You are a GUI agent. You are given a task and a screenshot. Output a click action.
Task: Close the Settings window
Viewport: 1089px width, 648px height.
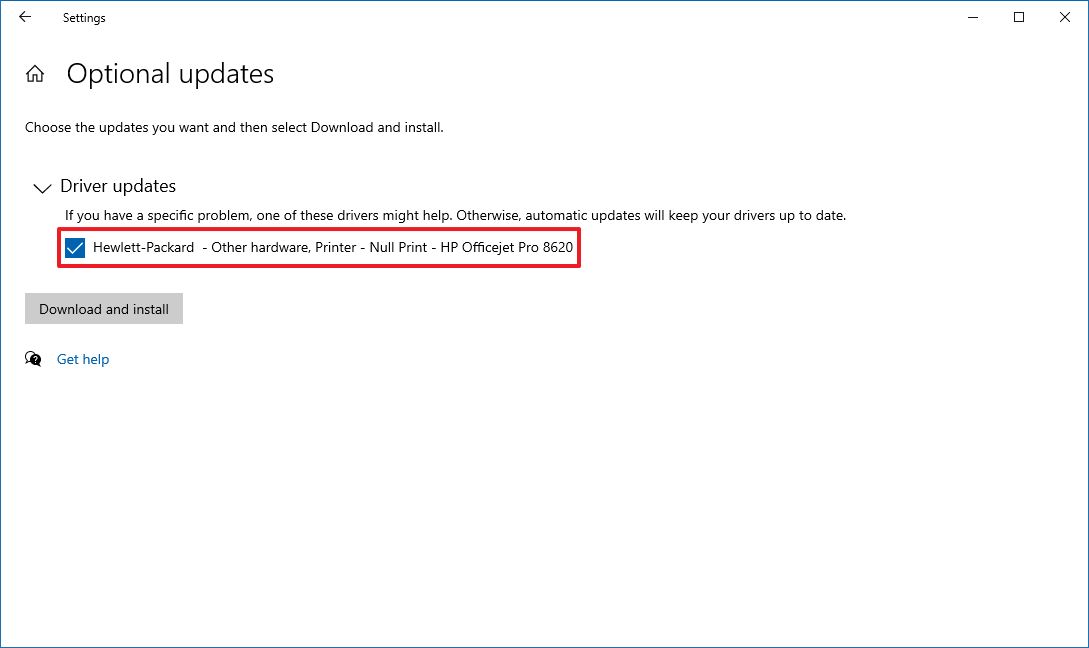[1064, 17]
